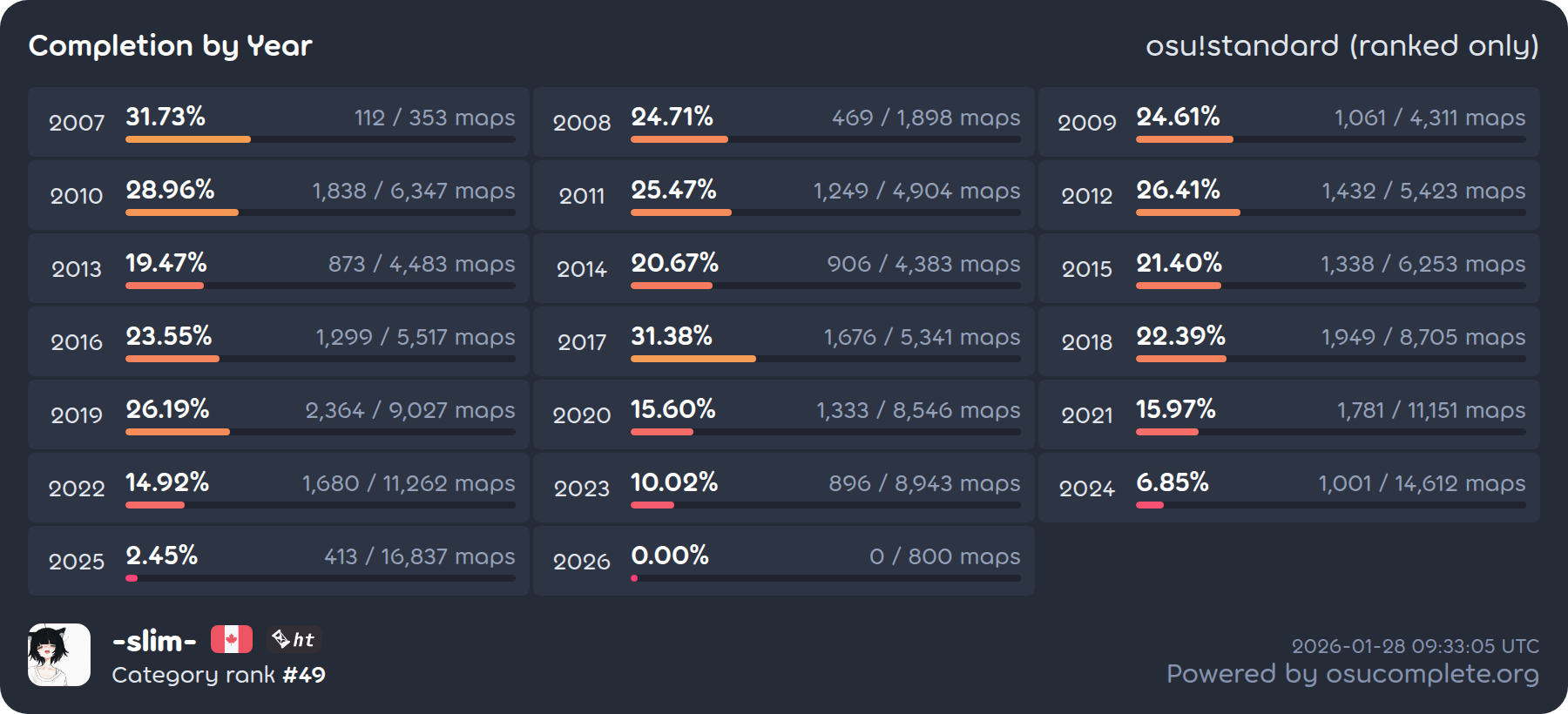Image resolution: width=1568 pixels, height=714 pixels.
Task: Open the osucomplete.org powered-by link
Action: click(x=1352, y=674)
